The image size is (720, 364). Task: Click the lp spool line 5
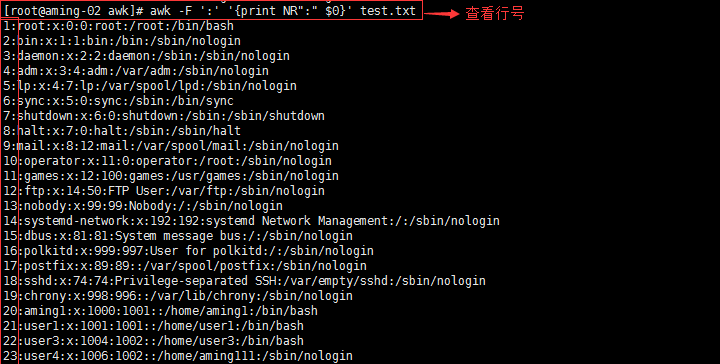coord(150,86)
